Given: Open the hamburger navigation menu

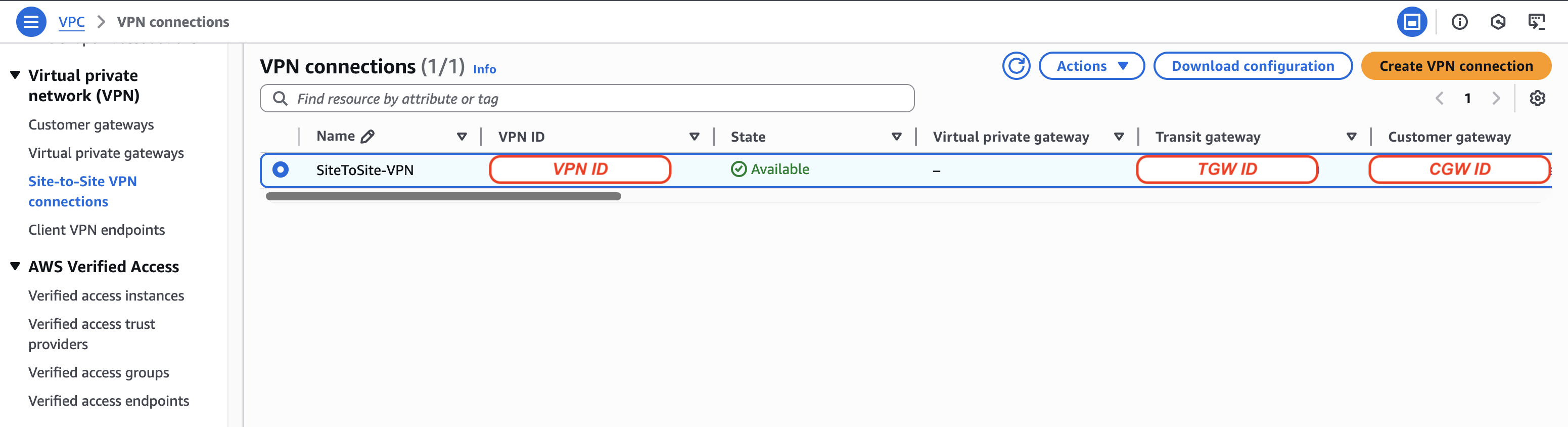Looking at the screenshot, I should [x=30, y=22].
